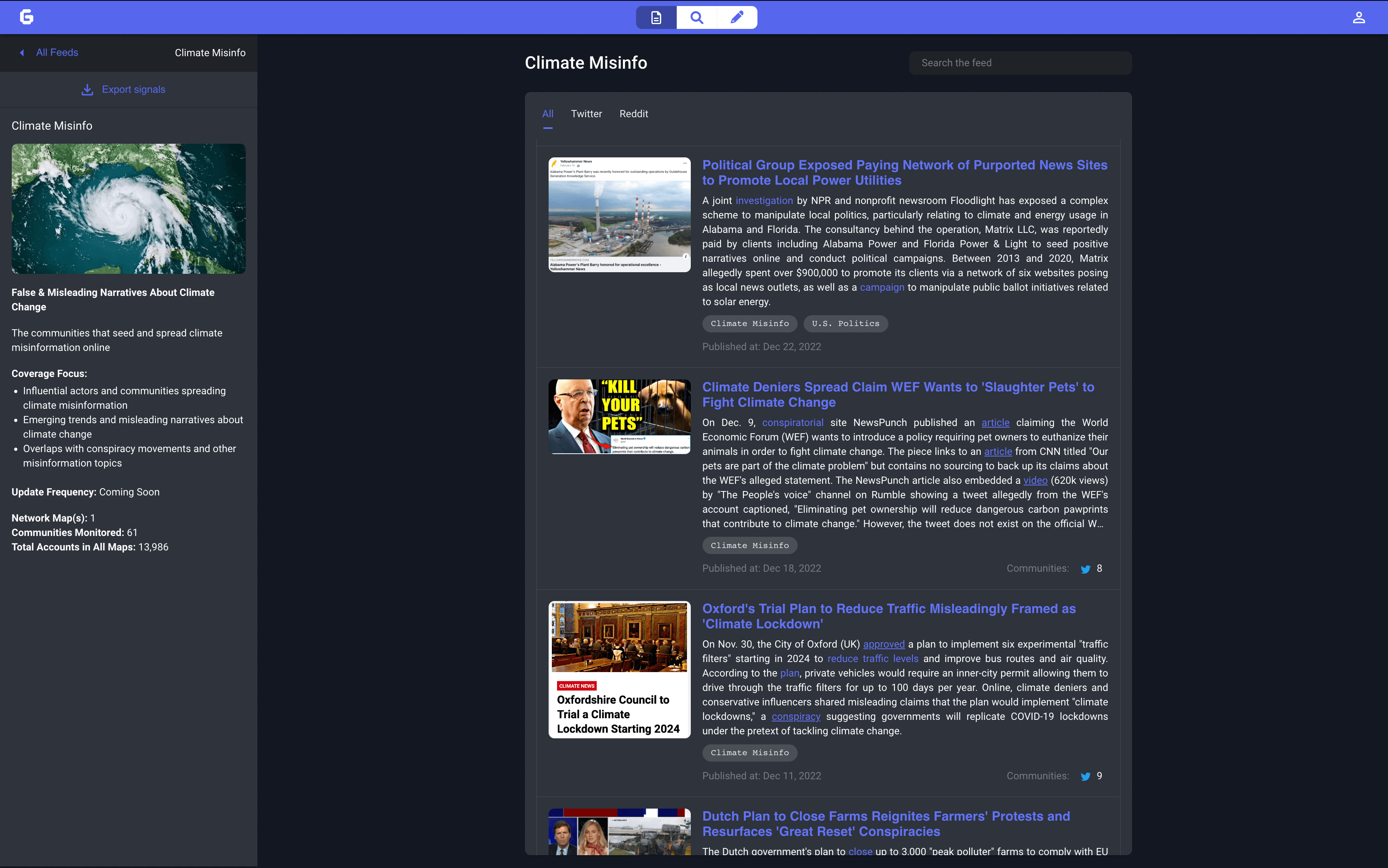Viewport: 1388px width, 868px height.
Task: Open the 'Kill Your Pets' thumbnail
Action: tap(619, 417)
